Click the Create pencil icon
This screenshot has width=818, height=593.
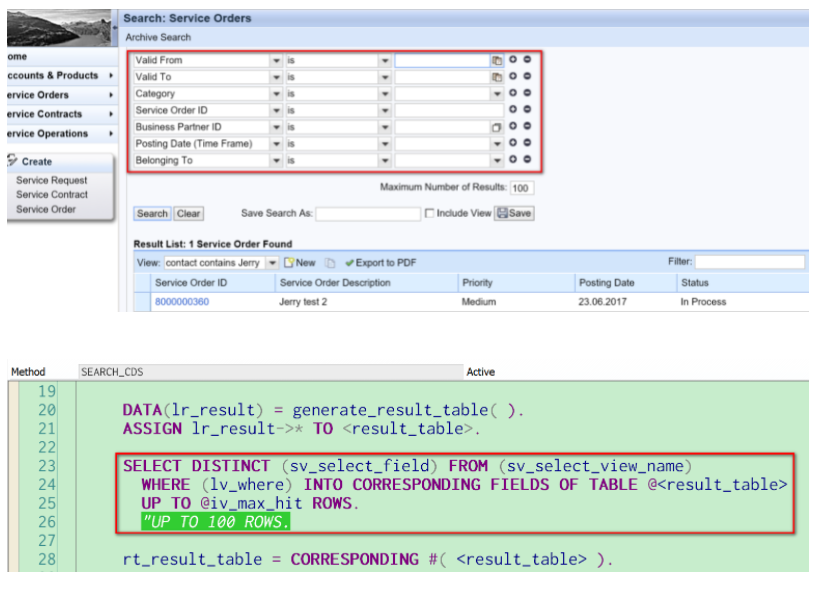click(13, 160)
